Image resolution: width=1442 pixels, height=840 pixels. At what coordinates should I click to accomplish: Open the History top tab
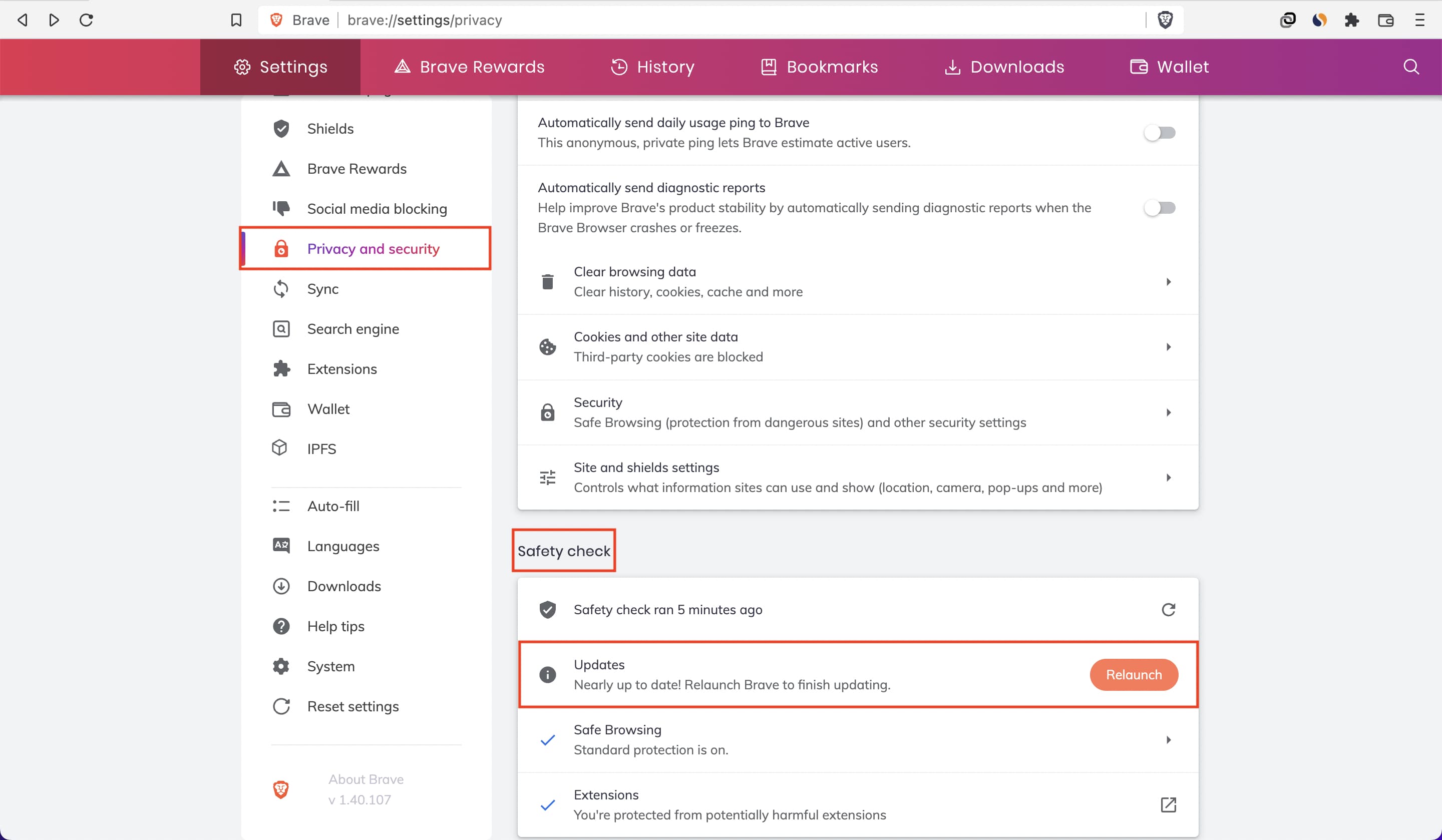pos(652,67)
